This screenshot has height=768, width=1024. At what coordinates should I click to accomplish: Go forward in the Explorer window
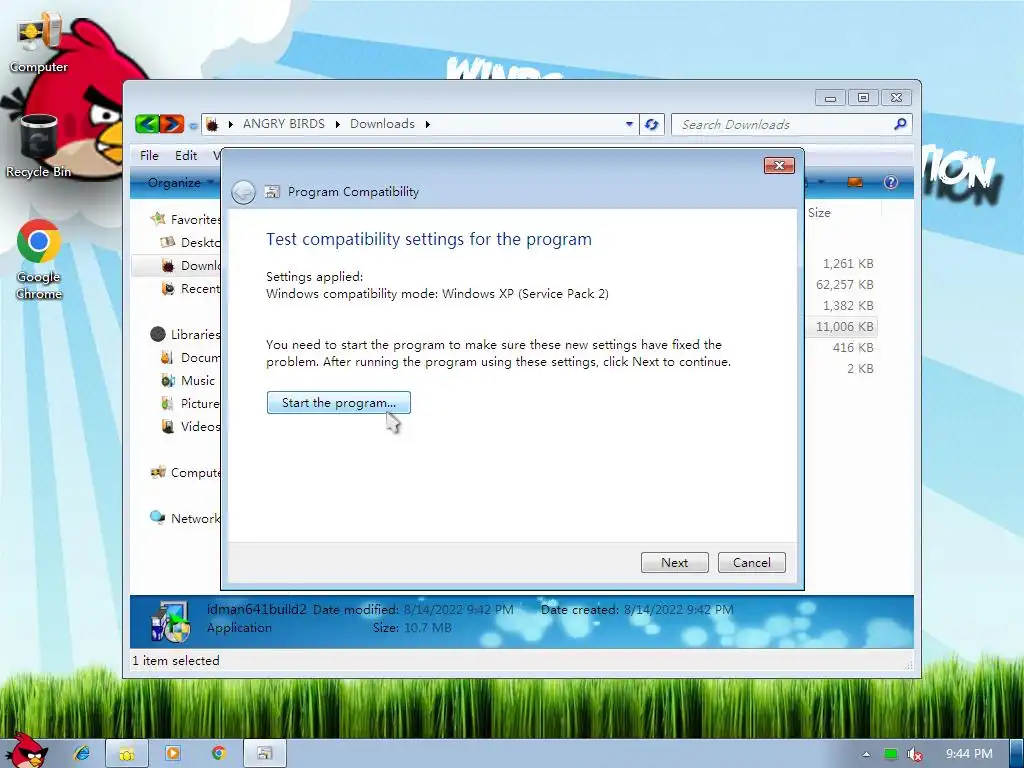(x=172, y=123)
